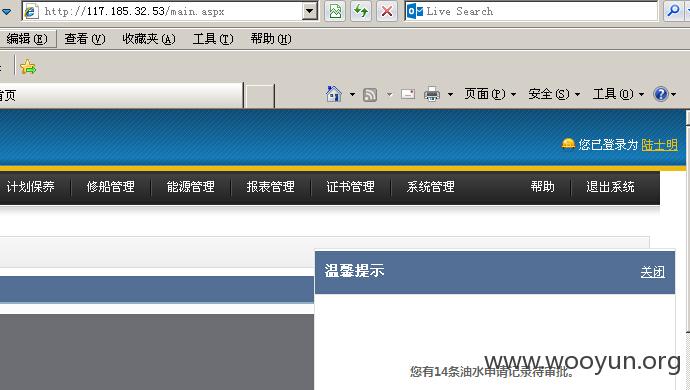
Task: Open the blue Help question mark icon
Action: tap(661, 94)
